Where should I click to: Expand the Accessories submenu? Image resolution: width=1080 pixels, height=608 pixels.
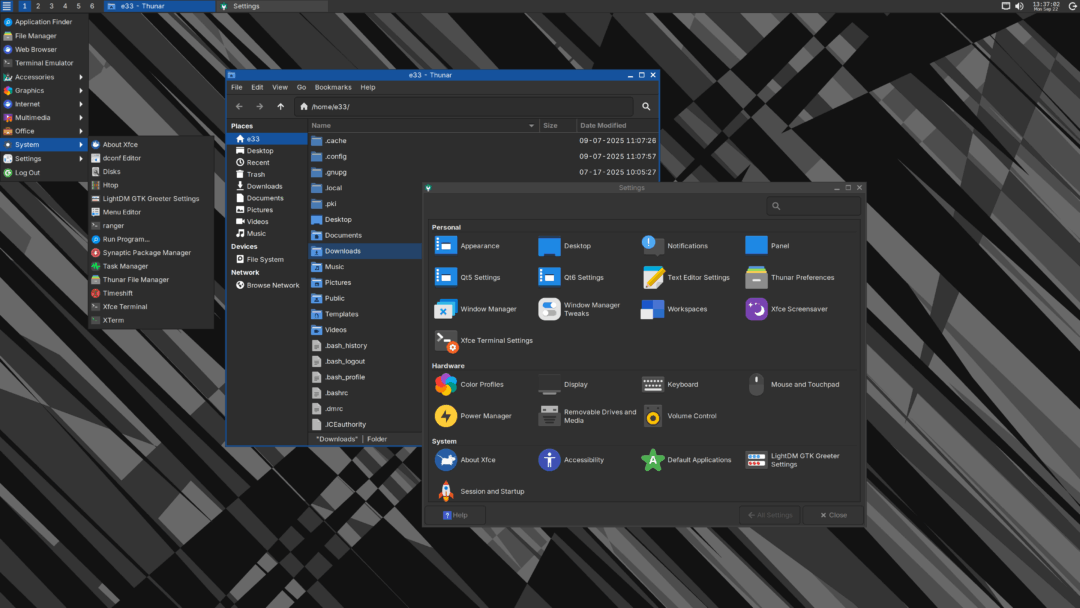34,77
